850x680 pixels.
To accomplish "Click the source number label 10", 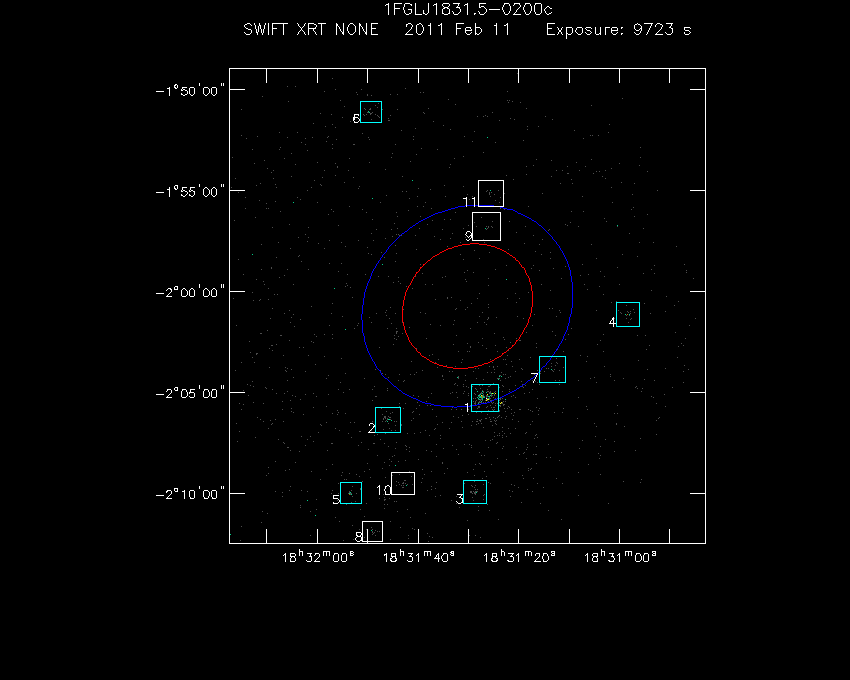I will point(383,490).
